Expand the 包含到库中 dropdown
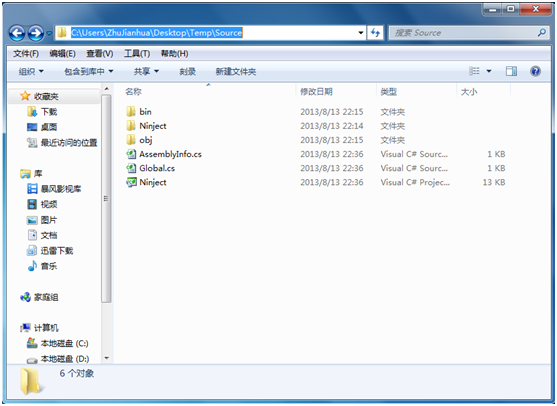 (88, 71)
